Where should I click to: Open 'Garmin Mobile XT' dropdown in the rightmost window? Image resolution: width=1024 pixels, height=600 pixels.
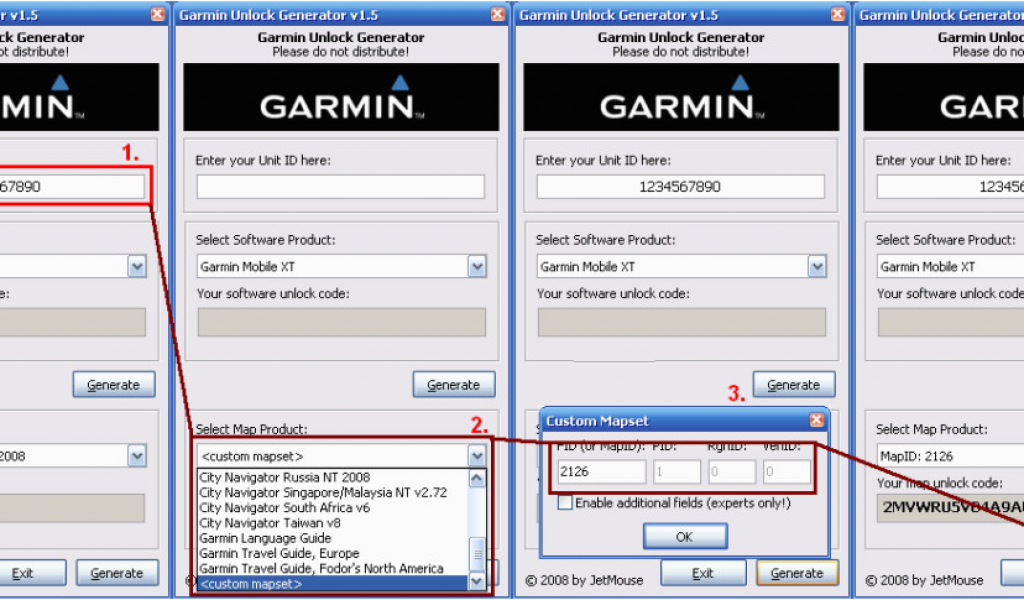950,266
